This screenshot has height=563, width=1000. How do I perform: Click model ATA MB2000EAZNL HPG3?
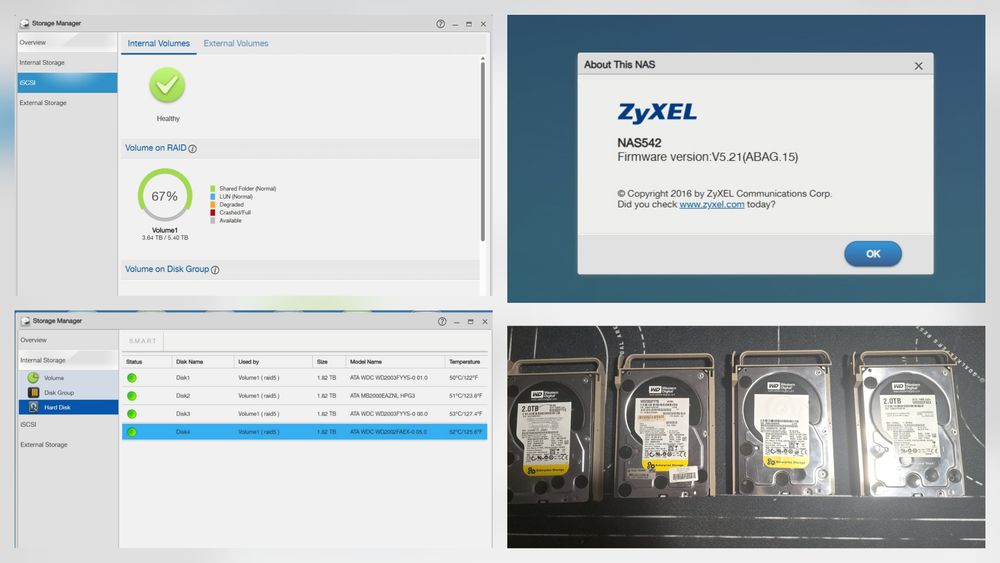point(383,396)
